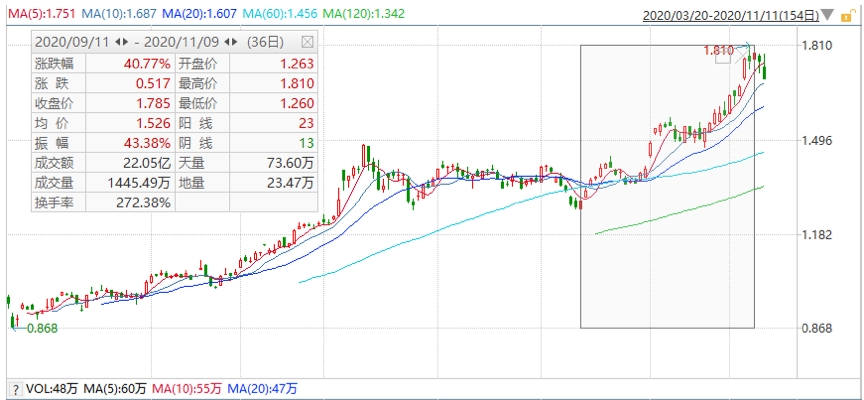Step start date 2020/09/11 backward

pos(118,42)
